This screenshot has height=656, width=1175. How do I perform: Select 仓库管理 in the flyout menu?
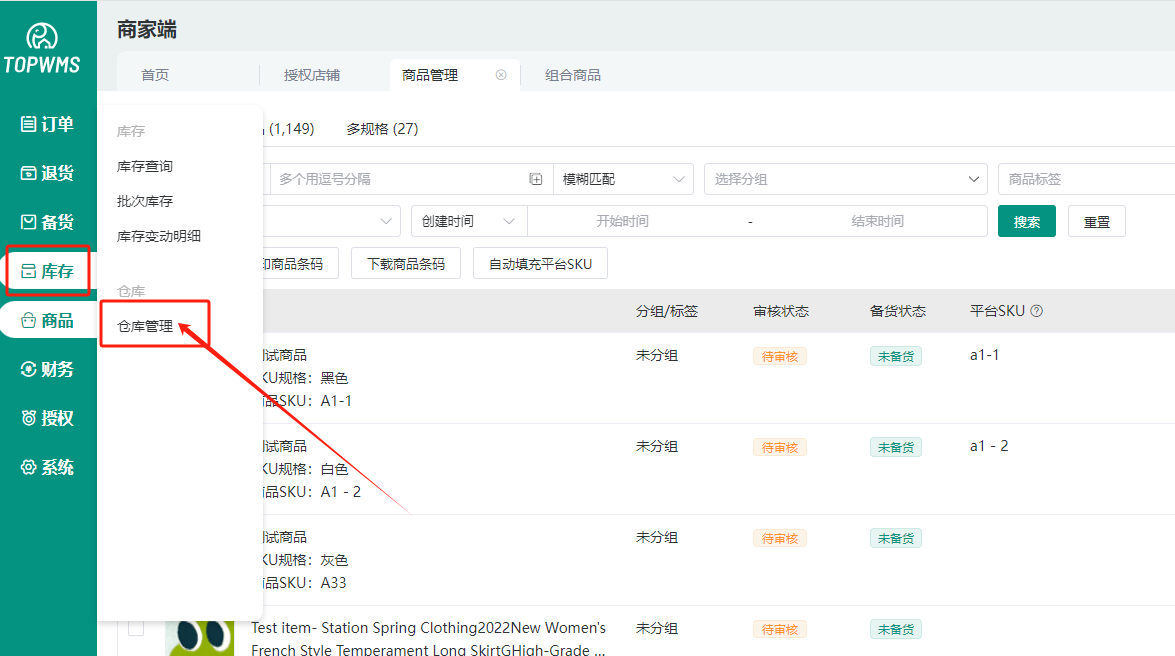[145, 326]
